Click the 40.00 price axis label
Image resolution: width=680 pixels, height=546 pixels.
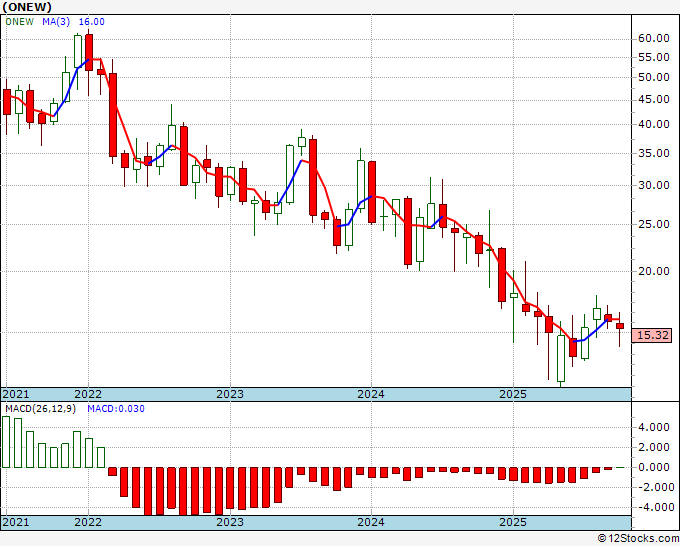click(x=654, y=124)
